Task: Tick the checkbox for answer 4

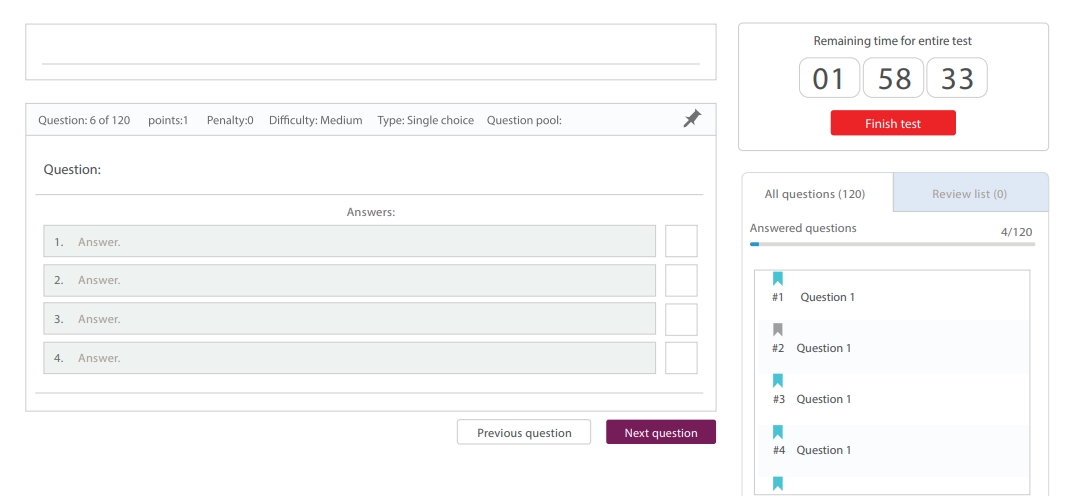Action: click(x=681, y=358)
